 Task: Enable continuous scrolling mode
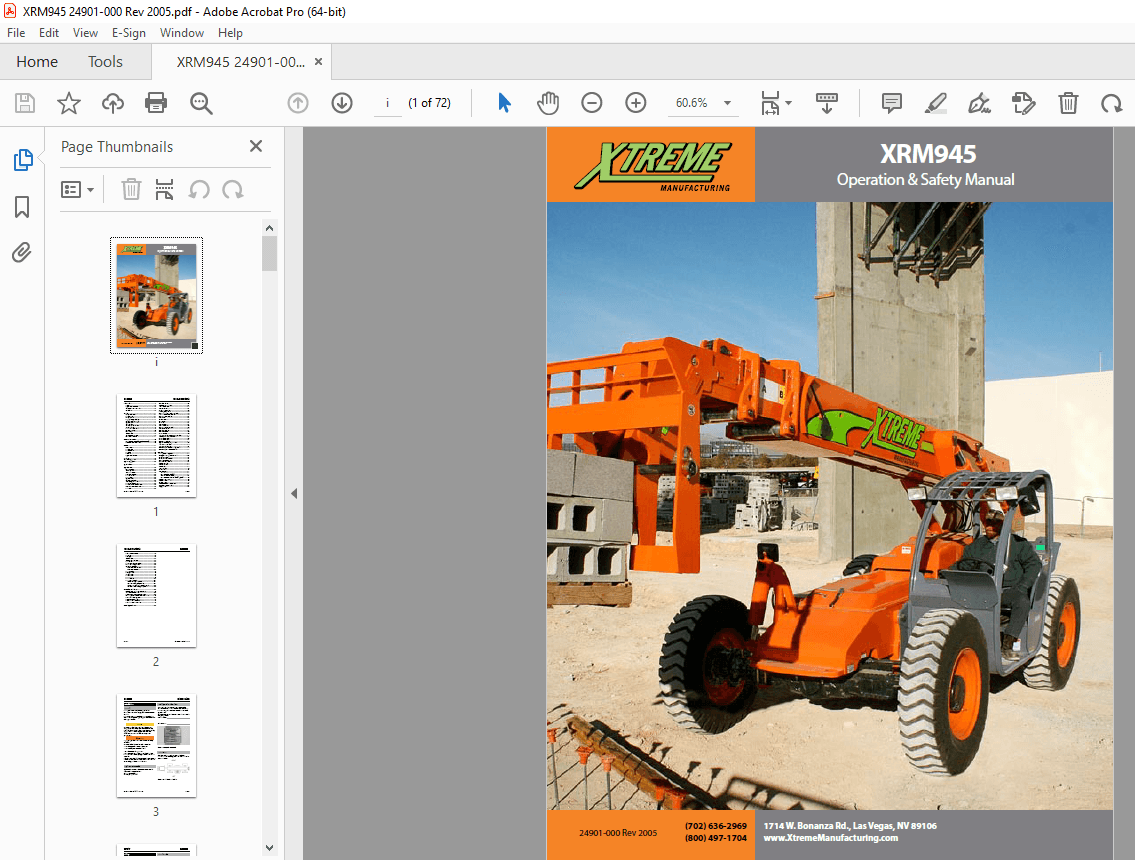(826, 103)
